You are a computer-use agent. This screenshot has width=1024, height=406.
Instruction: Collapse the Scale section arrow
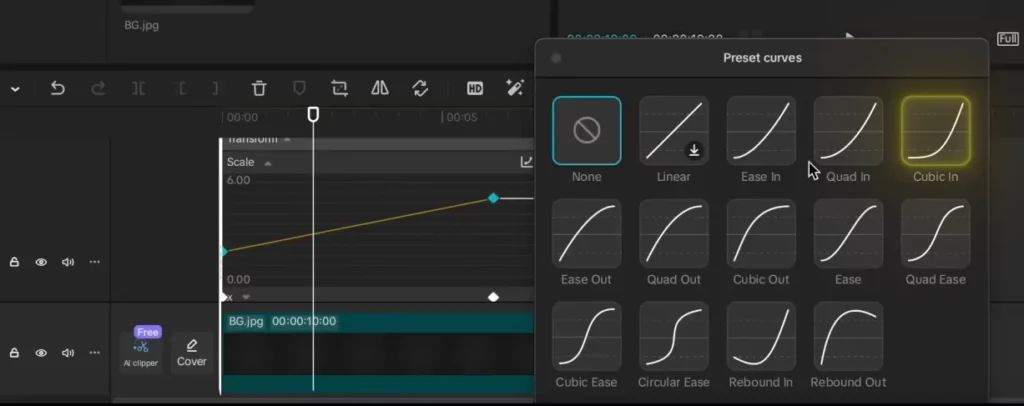(267, 163)
